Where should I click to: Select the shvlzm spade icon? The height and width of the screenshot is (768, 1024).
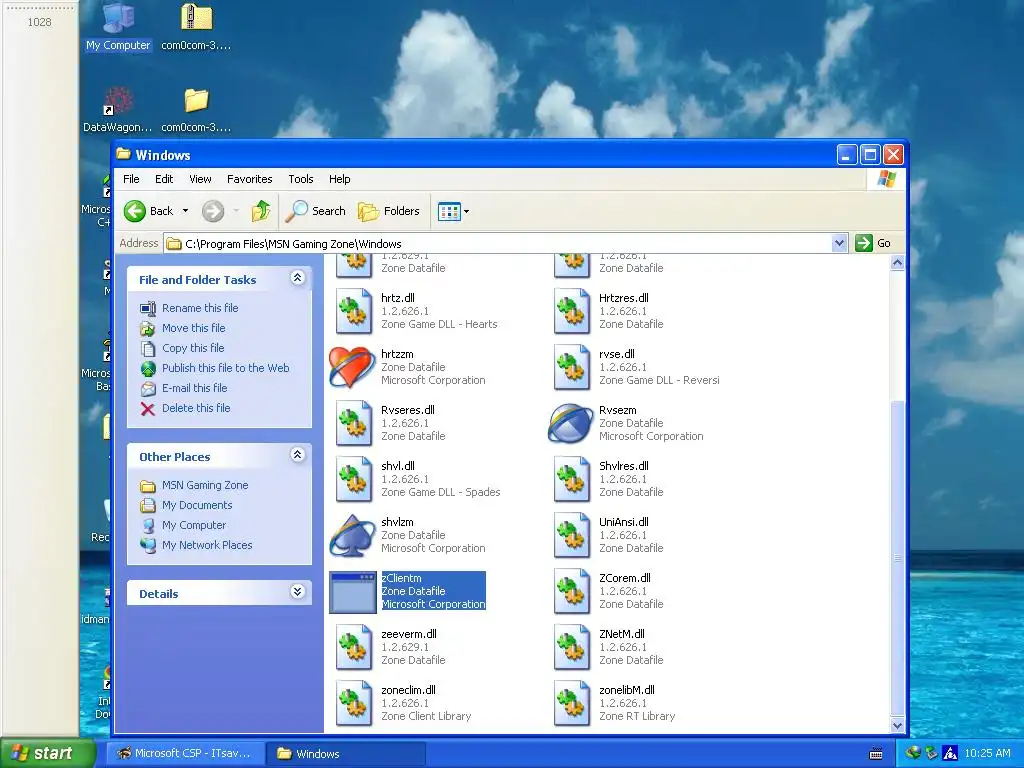(352, 535)
